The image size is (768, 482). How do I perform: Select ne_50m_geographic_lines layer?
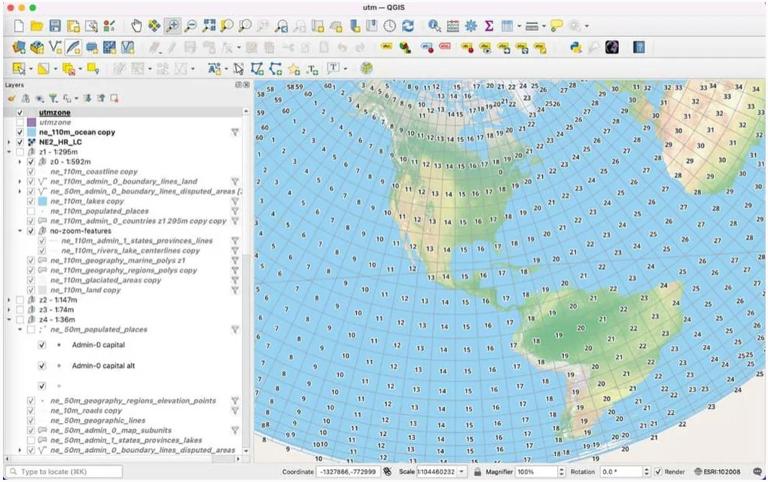(97, 420)
